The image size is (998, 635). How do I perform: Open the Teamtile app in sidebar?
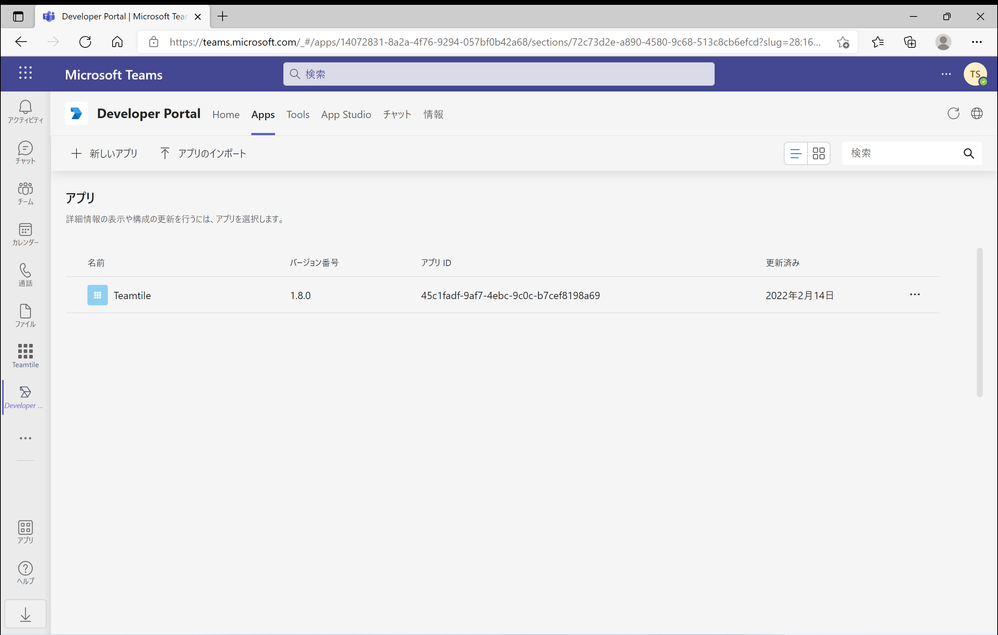click(x=25, y=356)
